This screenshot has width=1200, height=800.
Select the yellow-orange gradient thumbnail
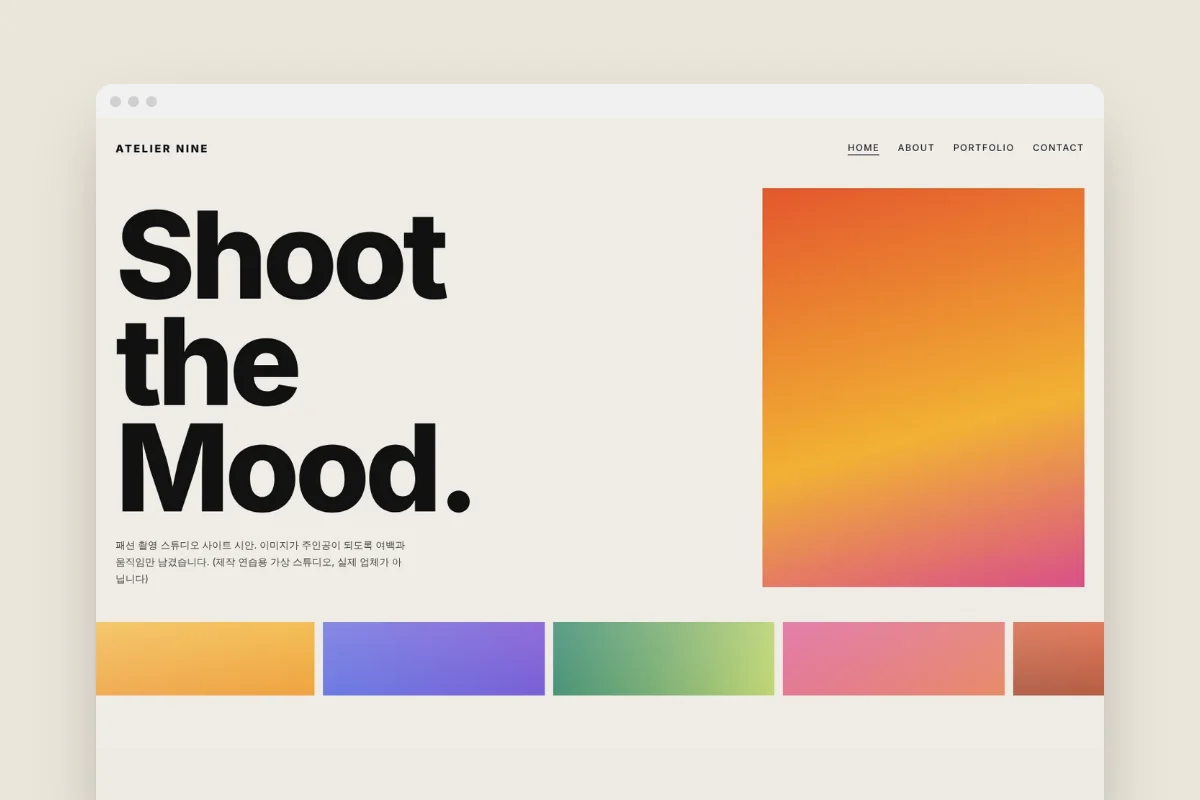[x=205, y=658]
